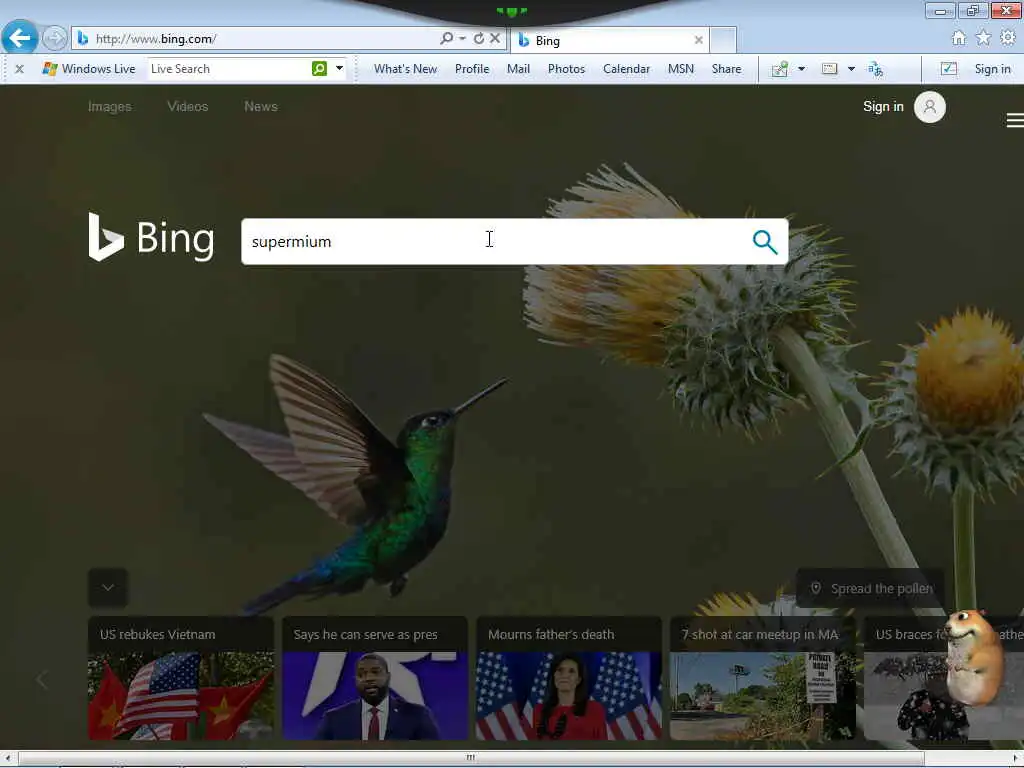
Task: Open the US braces news card
Action: pyautogui.click(x=944, y=678)
